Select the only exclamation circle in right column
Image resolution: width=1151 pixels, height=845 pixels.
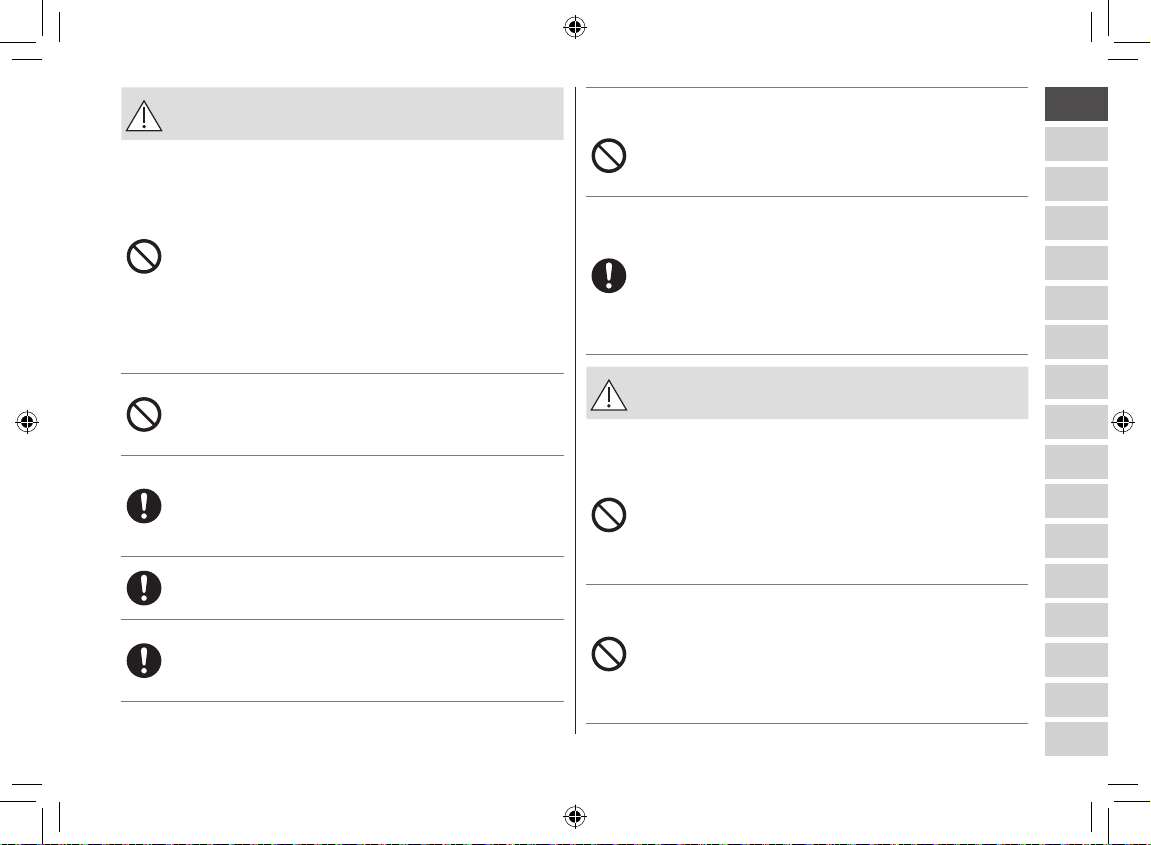pos(609,276)
